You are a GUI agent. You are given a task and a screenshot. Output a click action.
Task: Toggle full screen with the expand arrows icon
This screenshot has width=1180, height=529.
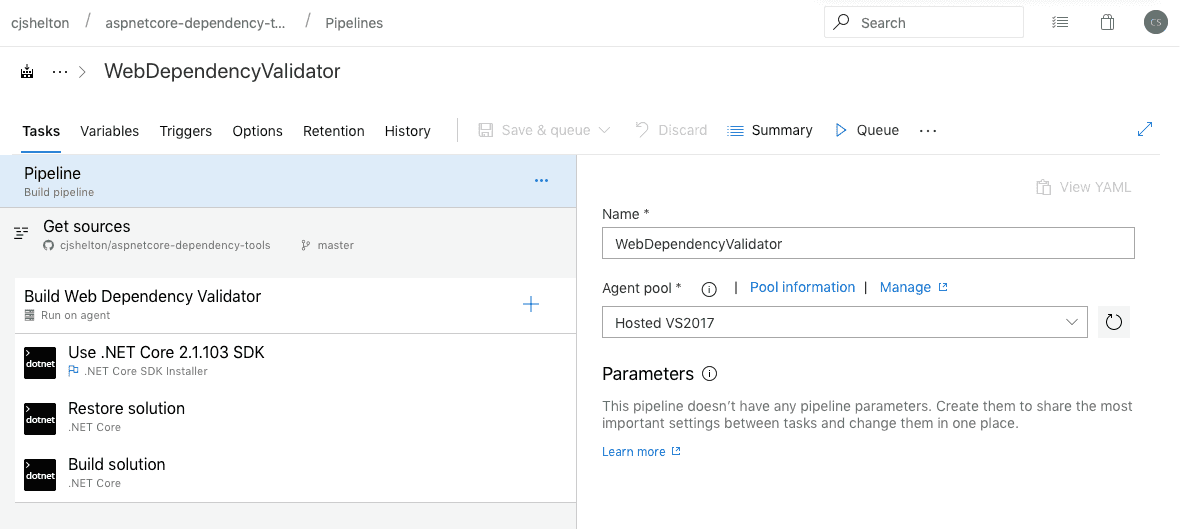point(1145,129)
